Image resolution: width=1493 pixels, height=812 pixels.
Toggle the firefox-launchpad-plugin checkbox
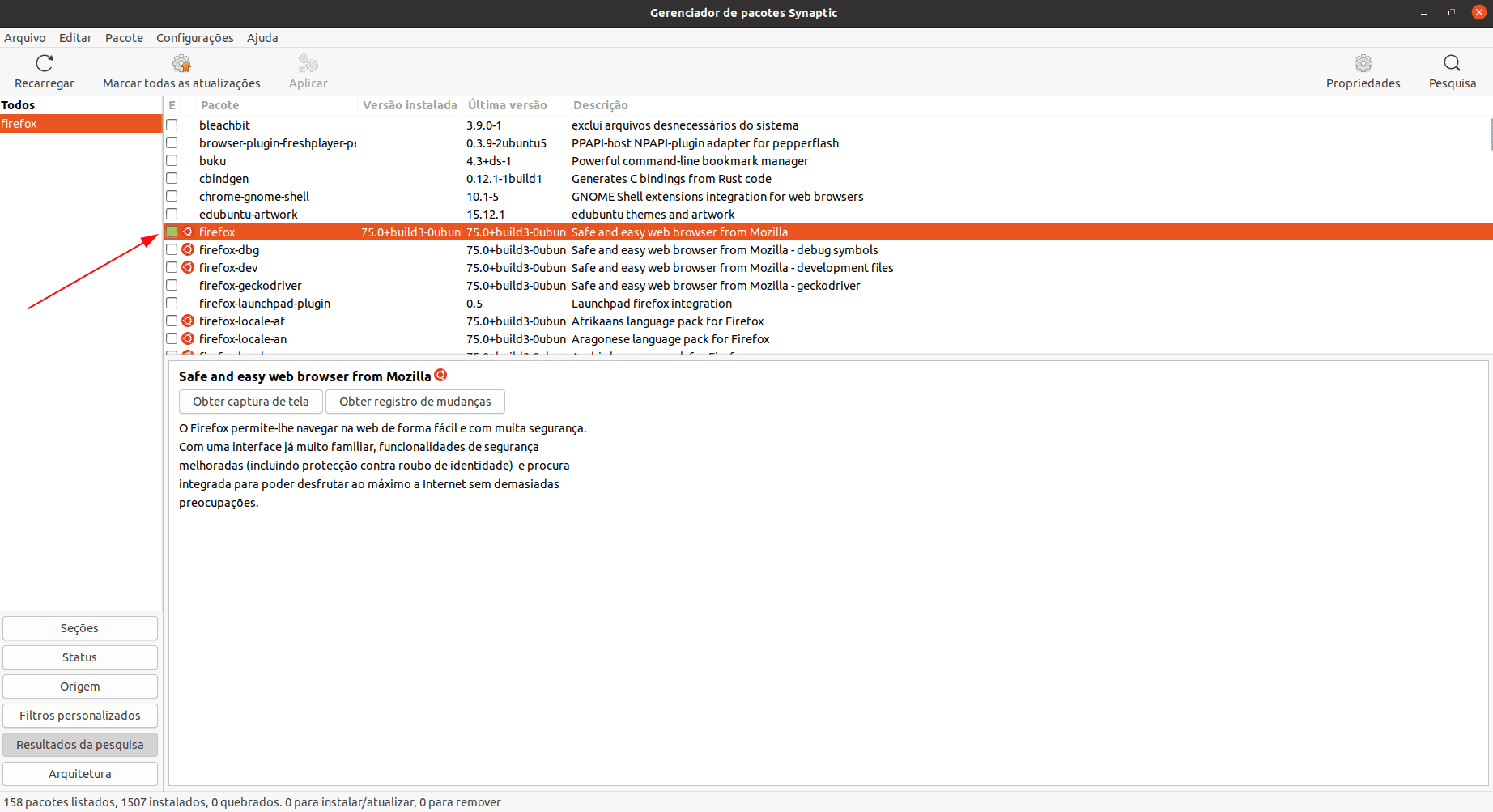[x=172, y=303]
